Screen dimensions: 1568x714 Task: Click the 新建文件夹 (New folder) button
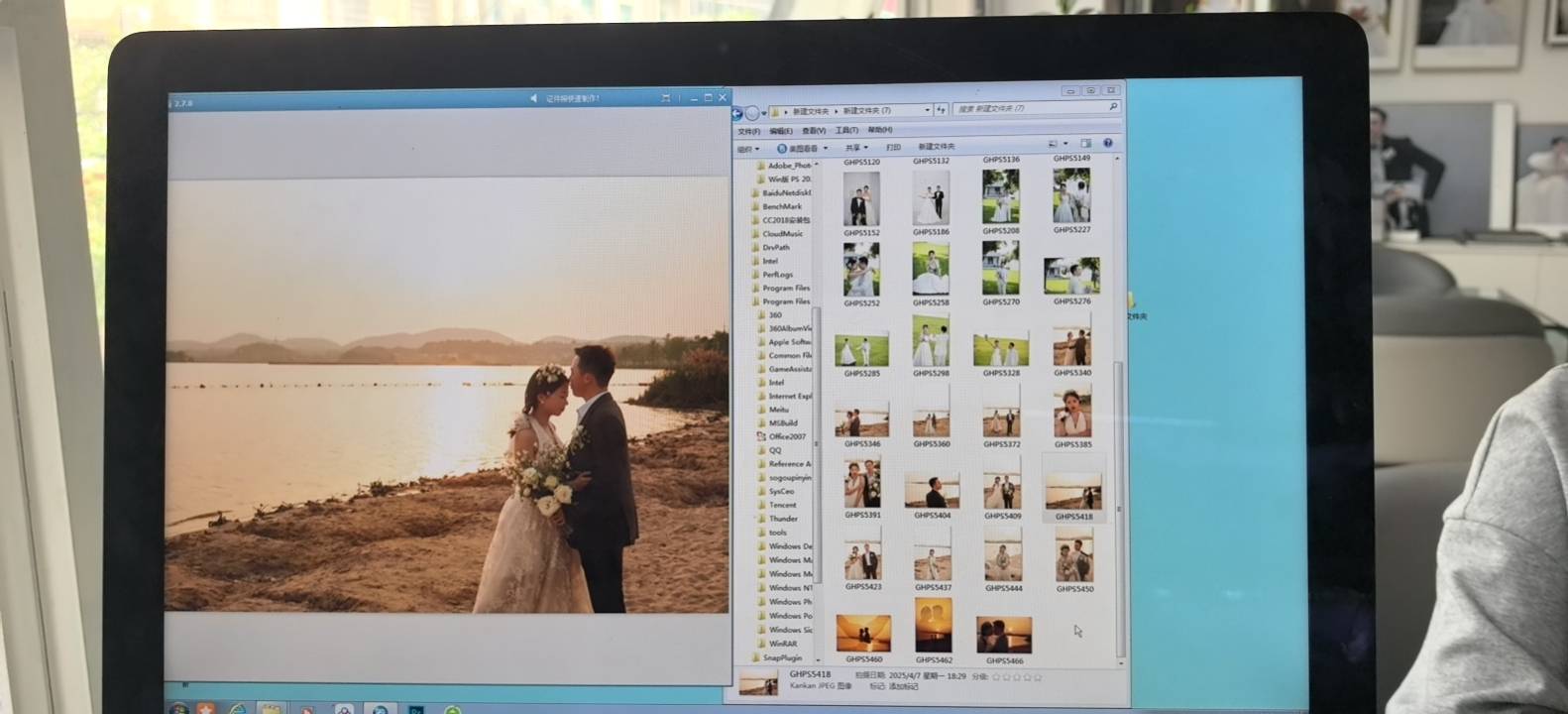tap(937, 147)
